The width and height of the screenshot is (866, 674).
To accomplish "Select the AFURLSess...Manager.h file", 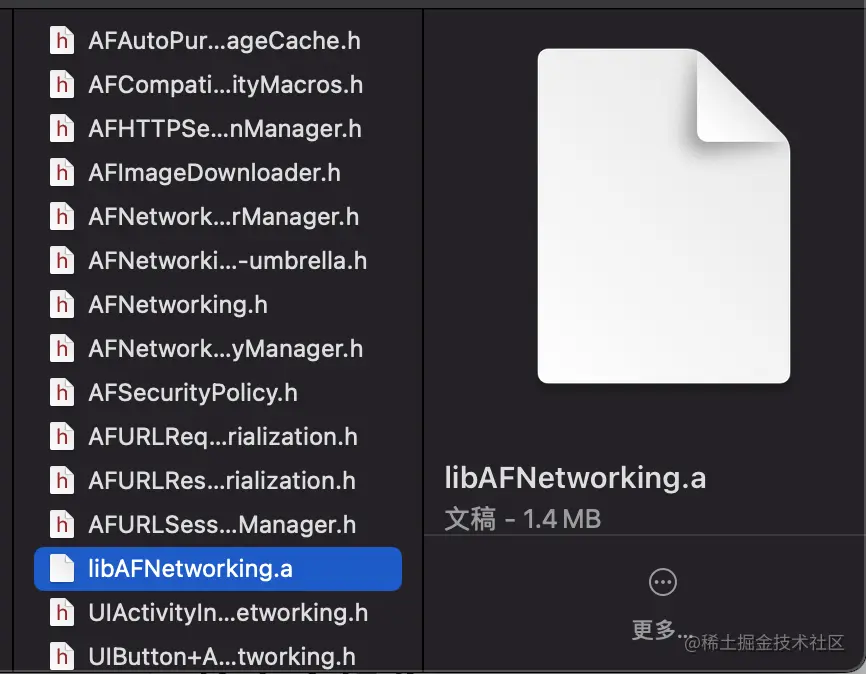I will [222, 525].
